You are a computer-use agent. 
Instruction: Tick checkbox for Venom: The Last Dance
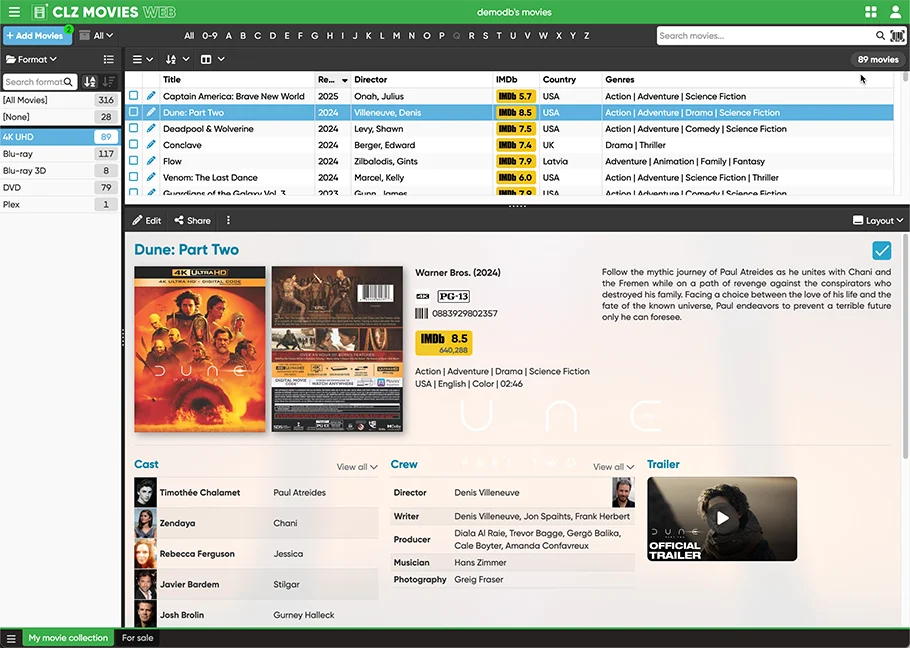(133, 176)
